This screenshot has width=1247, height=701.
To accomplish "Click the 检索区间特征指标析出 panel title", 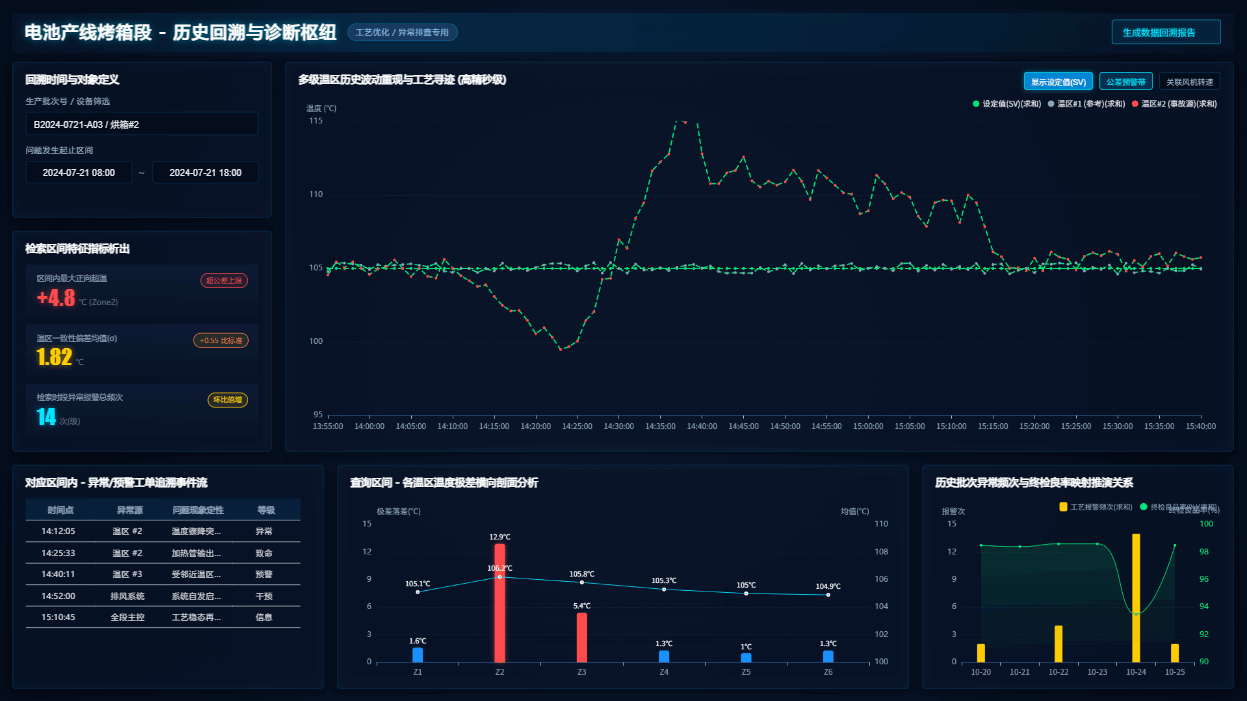I will point(77,248).
